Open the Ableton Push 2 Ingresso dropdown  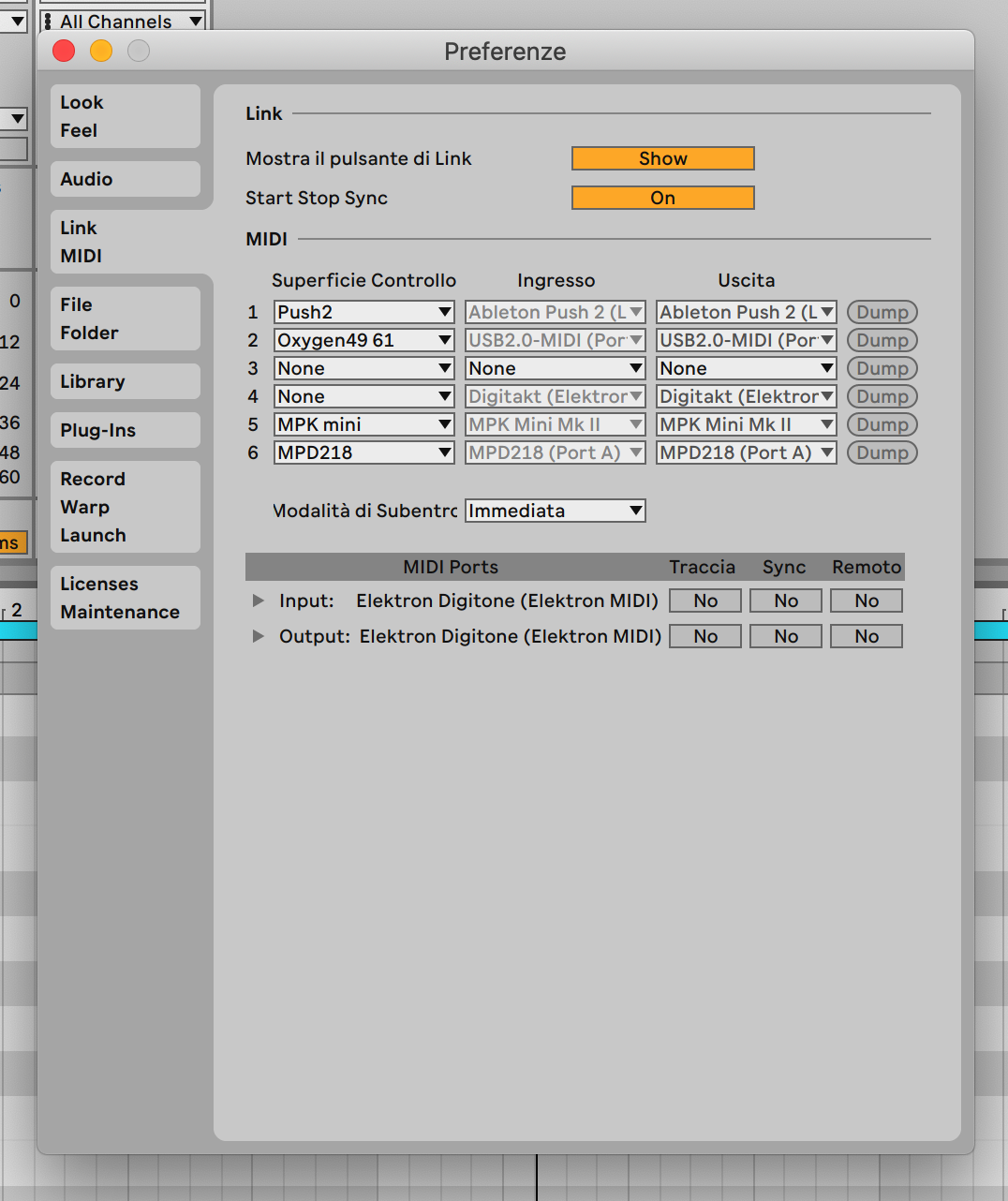556,312
